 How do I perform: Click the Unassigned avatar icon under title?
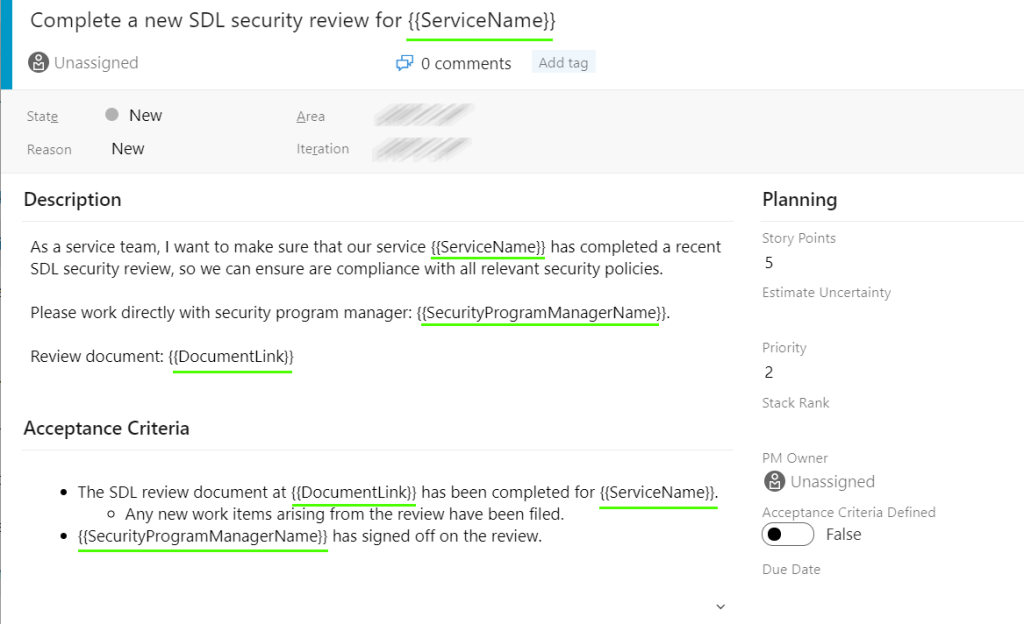coord(39,63)
